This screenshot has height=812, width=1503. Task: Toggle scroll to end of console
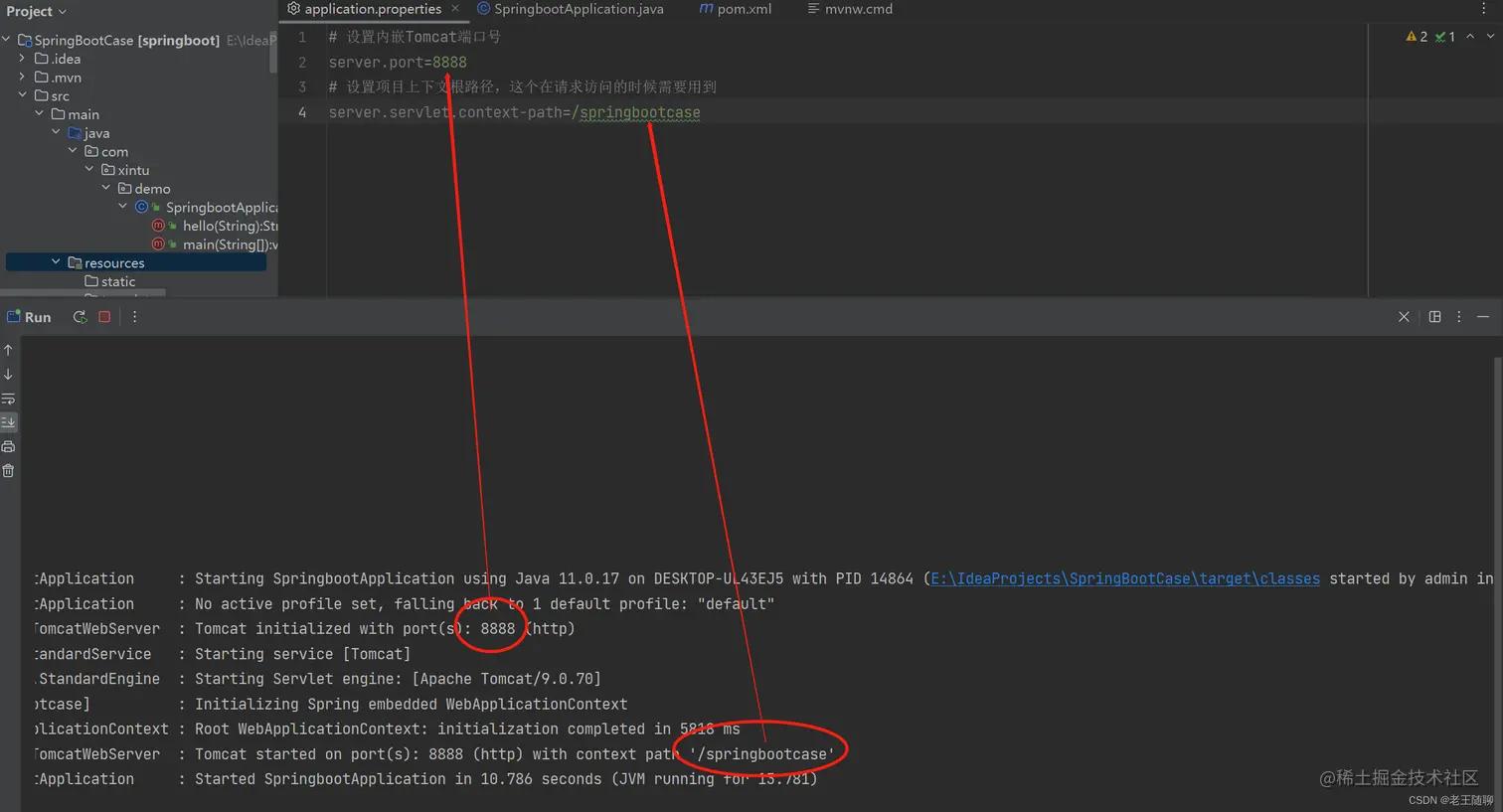pyautogui.click(x=8, y=422)
